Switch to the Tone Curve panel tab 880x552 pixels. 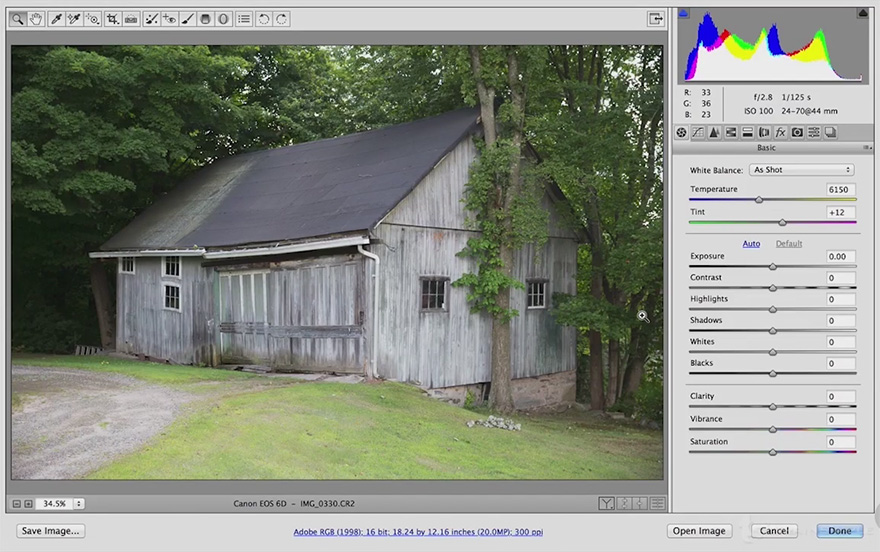point(698,132)
